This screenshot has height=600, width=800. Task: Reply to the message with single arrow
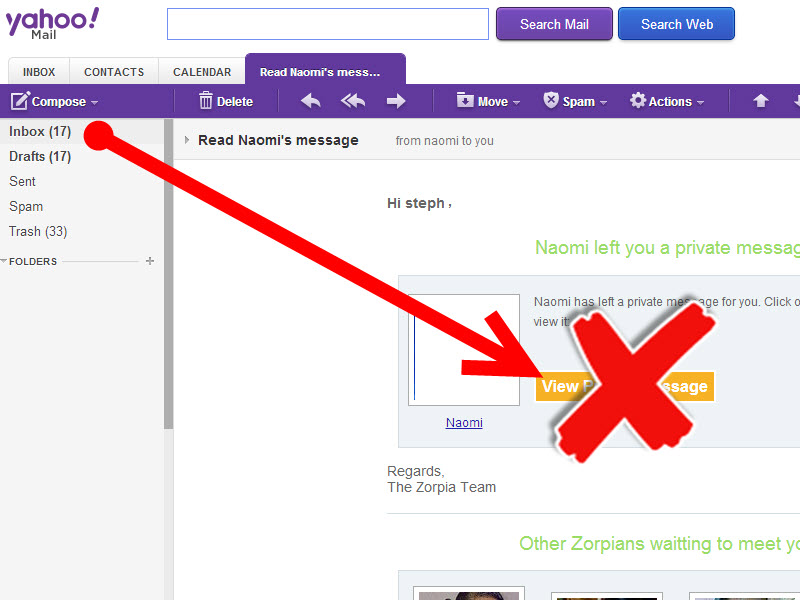(x=311, y=101)
